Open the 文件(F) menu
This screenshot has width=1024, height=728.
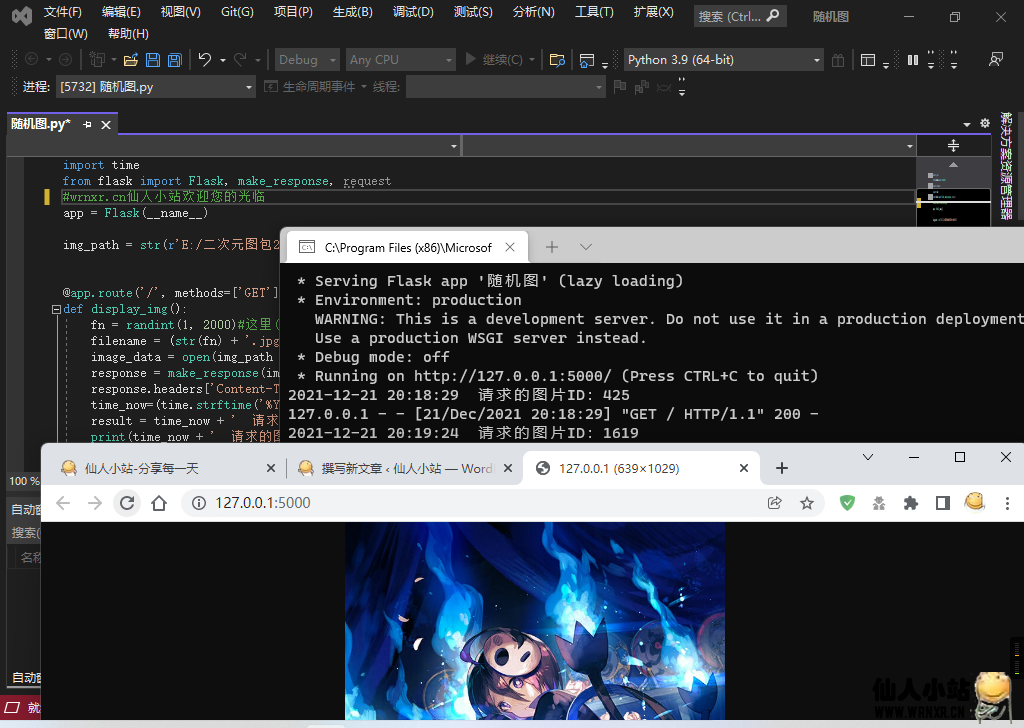pos(63,12)
